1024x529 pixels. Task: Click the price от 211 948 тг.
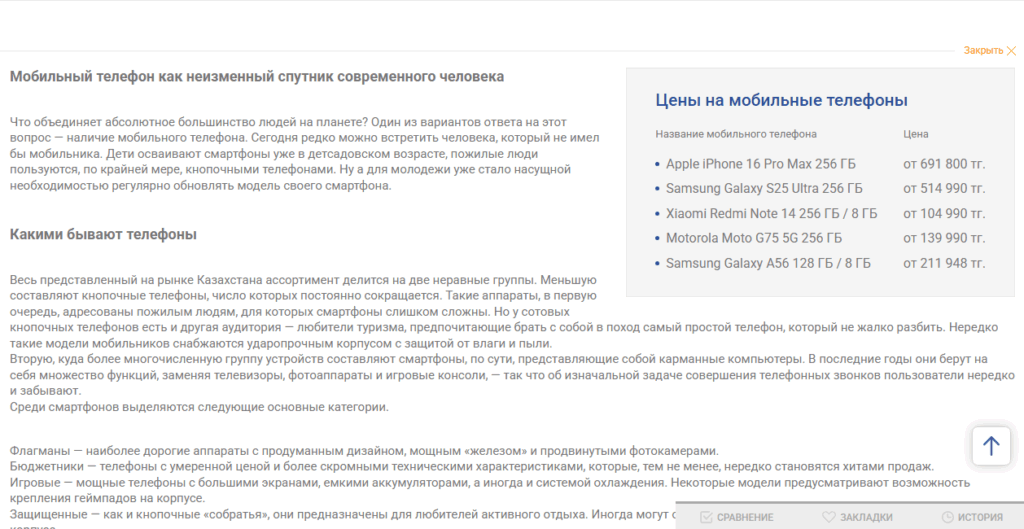943,263
